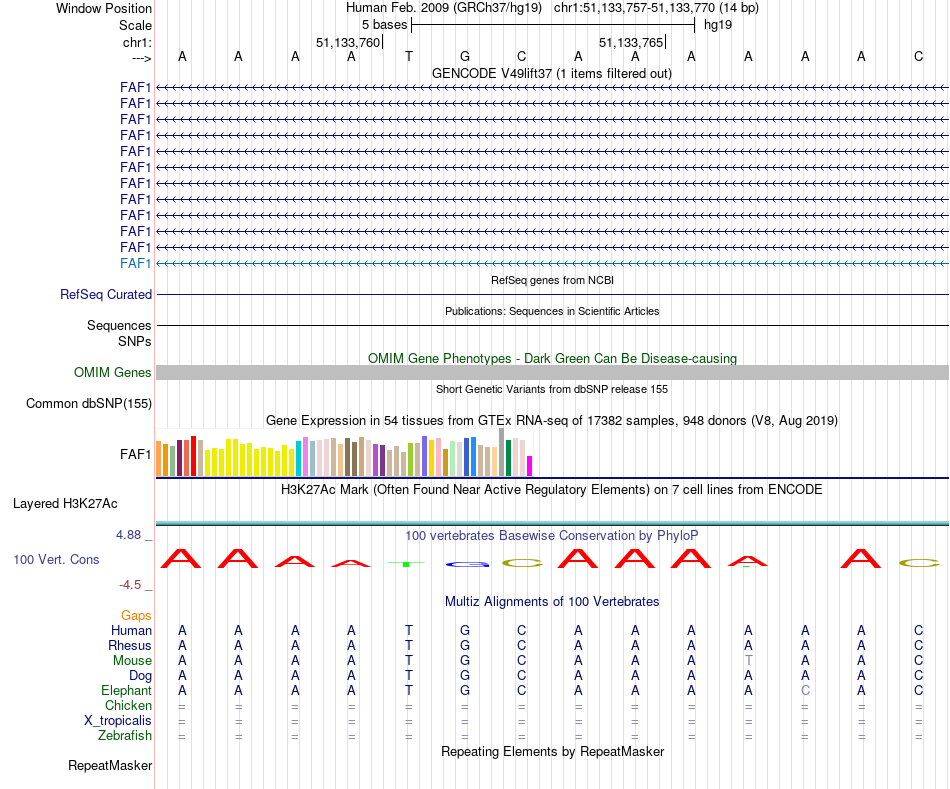The height and width of the screenshot is (789, 950).
Task: Open Publications: Sequences in Scientific Articles title
Action: click(552, 311)
